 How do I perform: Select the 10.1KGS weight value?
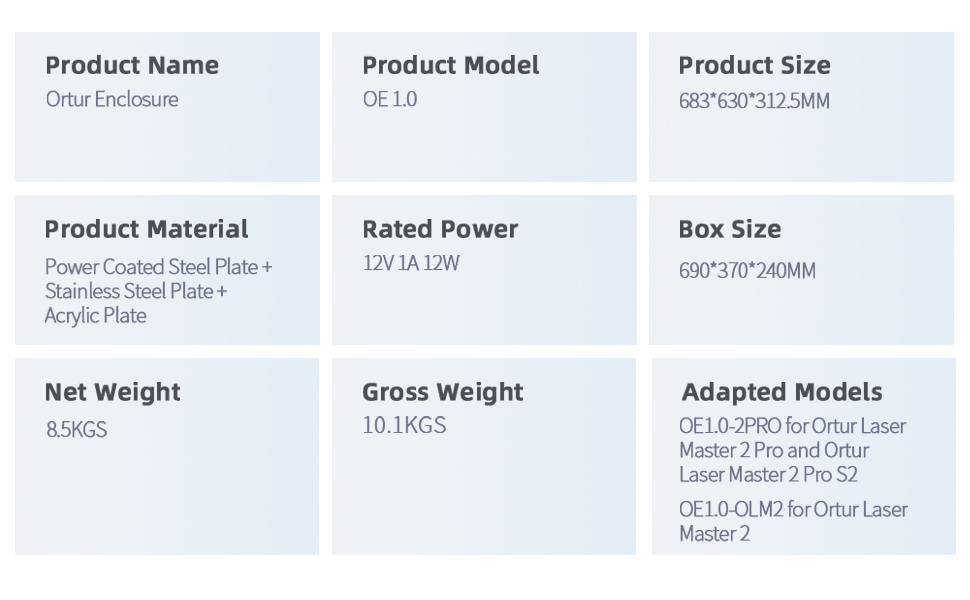404,426
